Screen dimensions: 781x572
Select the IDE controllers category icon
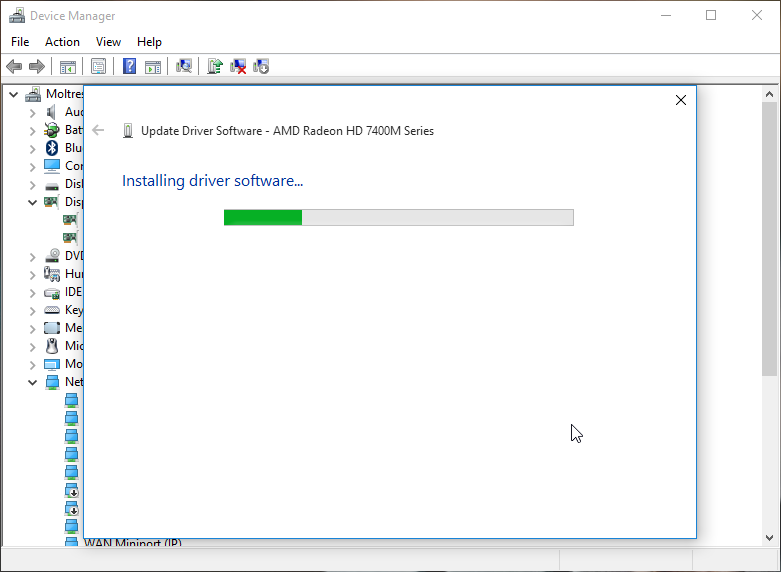(x=52, y=293)
